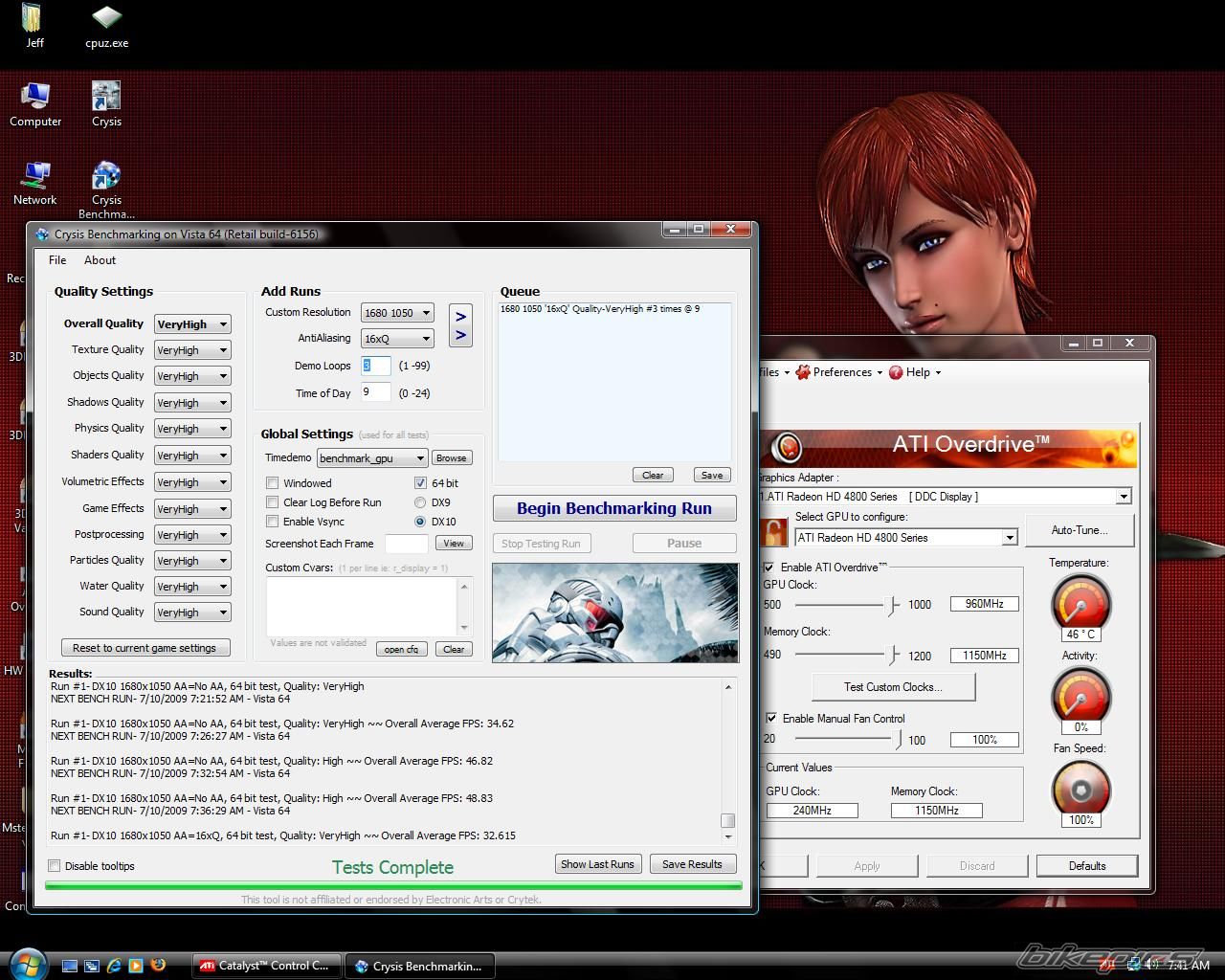Screen dimensions: 1225x980
Task: Open the Jeff folder icon
Action: [34, 20]
